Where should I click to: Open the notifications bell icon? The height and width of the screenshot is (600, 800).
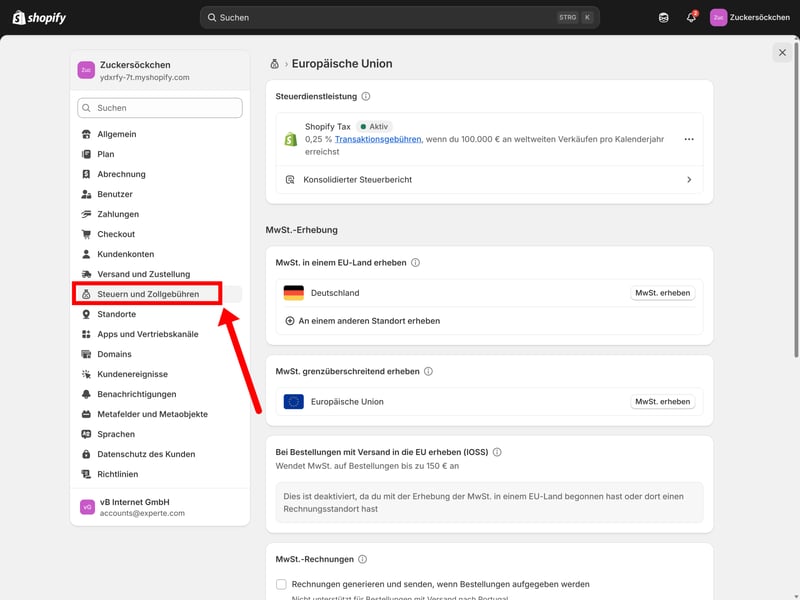[x=692, y=17]
